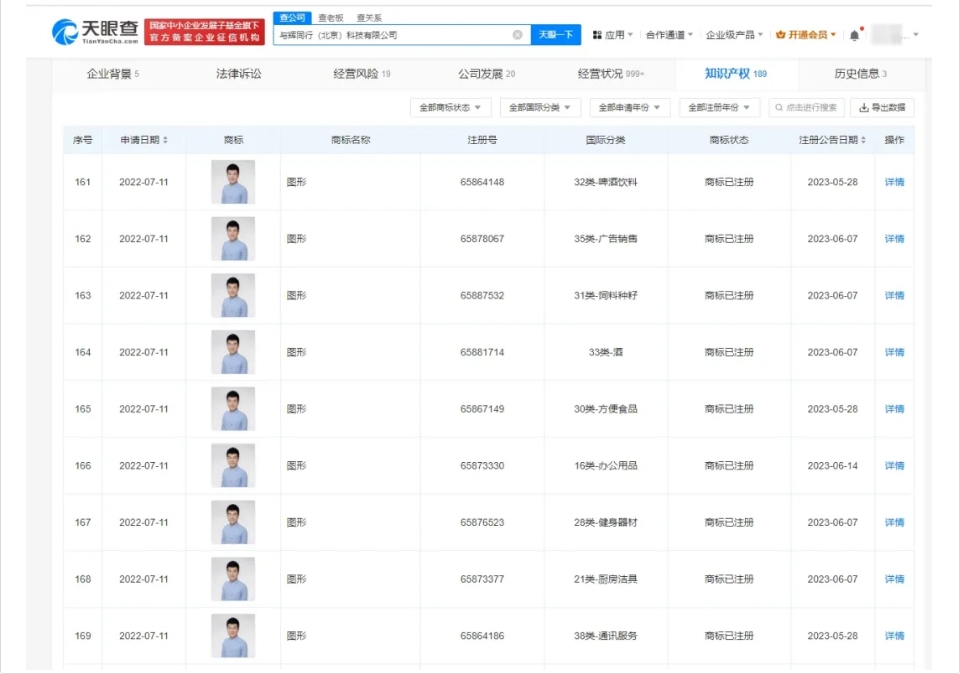Screen dimensions: 960x674
Task: Open the 历史信息 tab
Action: click(x=860, y=74)
